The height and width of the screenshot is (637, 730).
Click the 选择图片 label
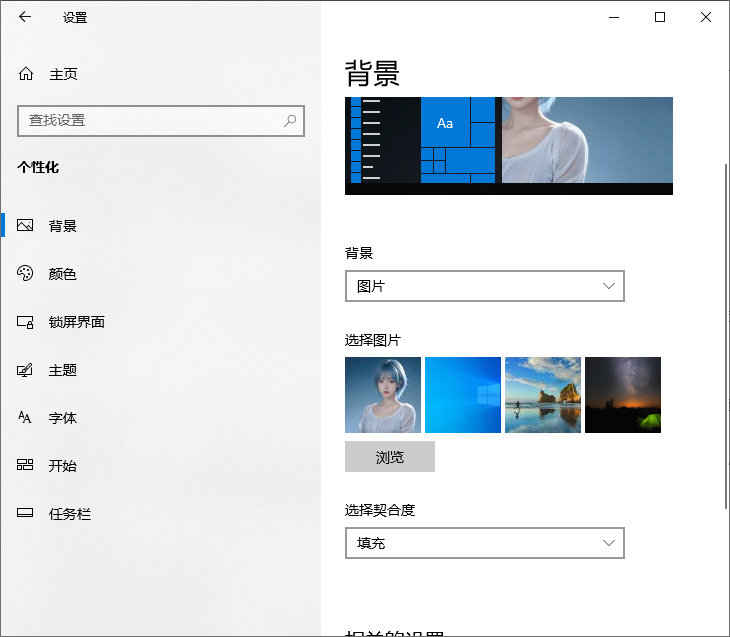point(372,340)
